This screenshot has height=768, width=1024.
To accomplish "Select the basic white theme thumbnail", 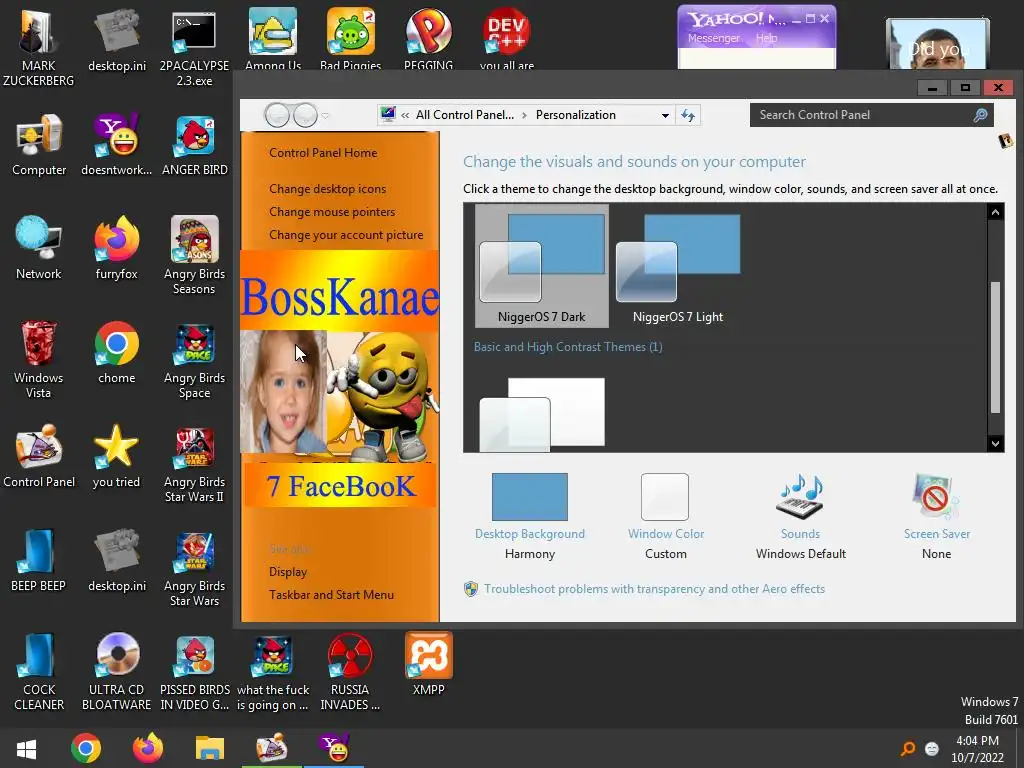I will click(542, 414).
